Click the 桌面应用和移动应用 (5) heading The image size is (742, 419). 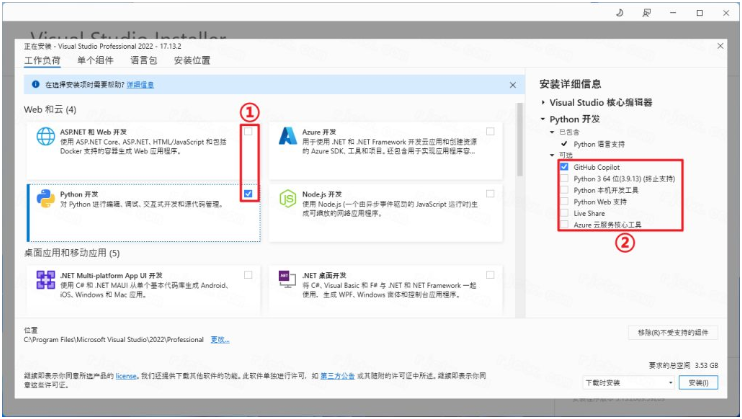tap(72, 253)
